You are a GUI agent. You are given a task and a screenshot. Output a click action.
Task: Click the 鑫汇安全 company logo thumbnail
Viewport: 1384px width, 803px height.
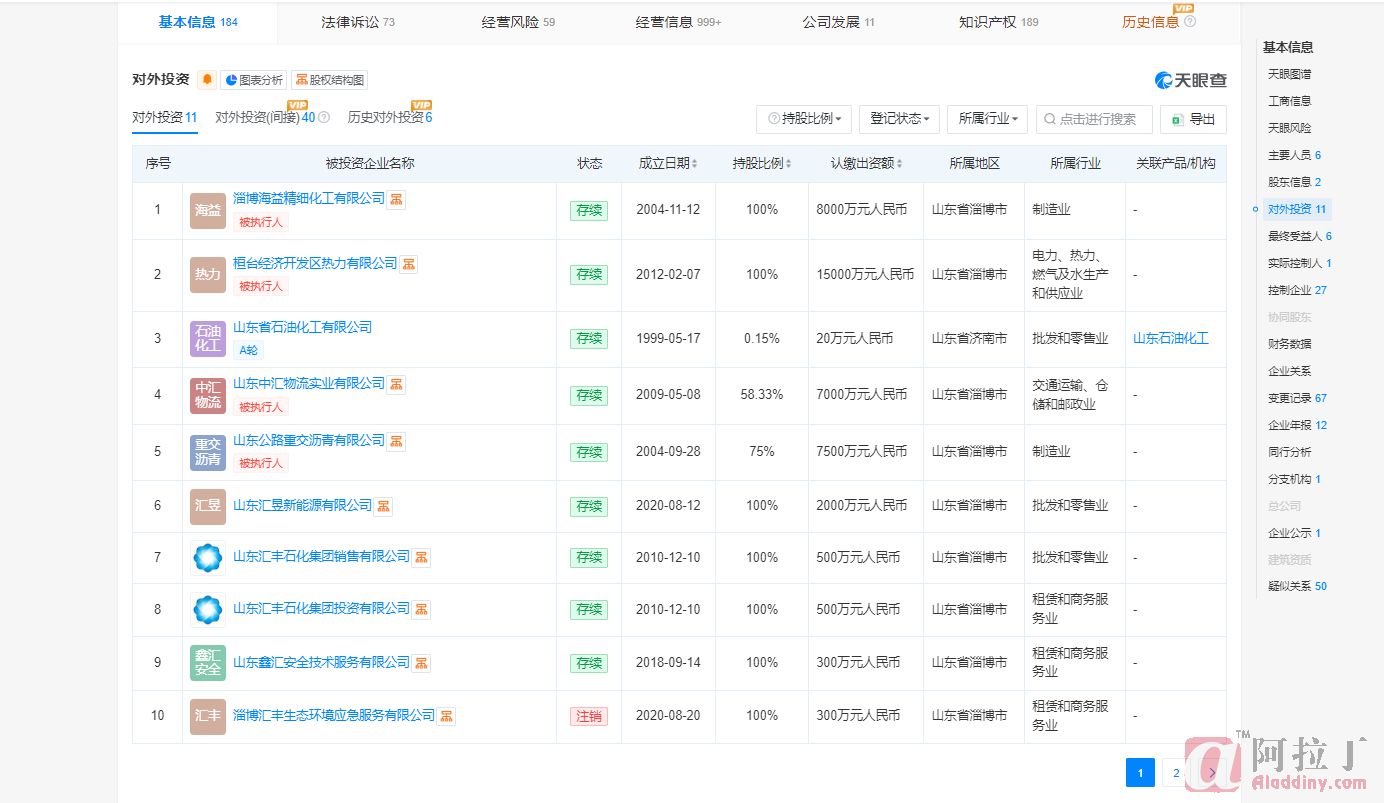208,663
